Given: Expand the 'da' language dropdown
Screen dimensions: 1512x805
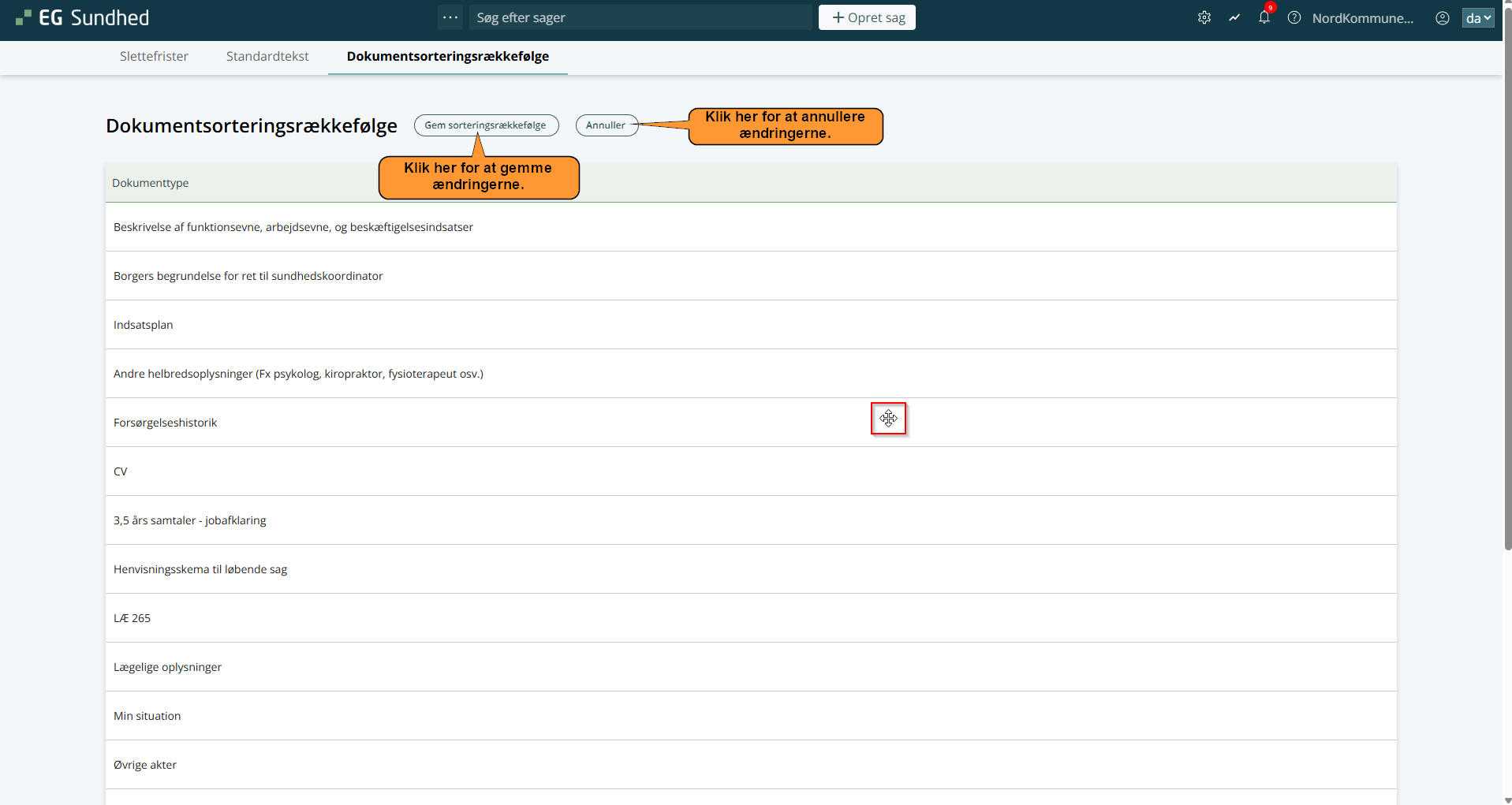Looking at the screenshot, I should (x=1477, y=17).
